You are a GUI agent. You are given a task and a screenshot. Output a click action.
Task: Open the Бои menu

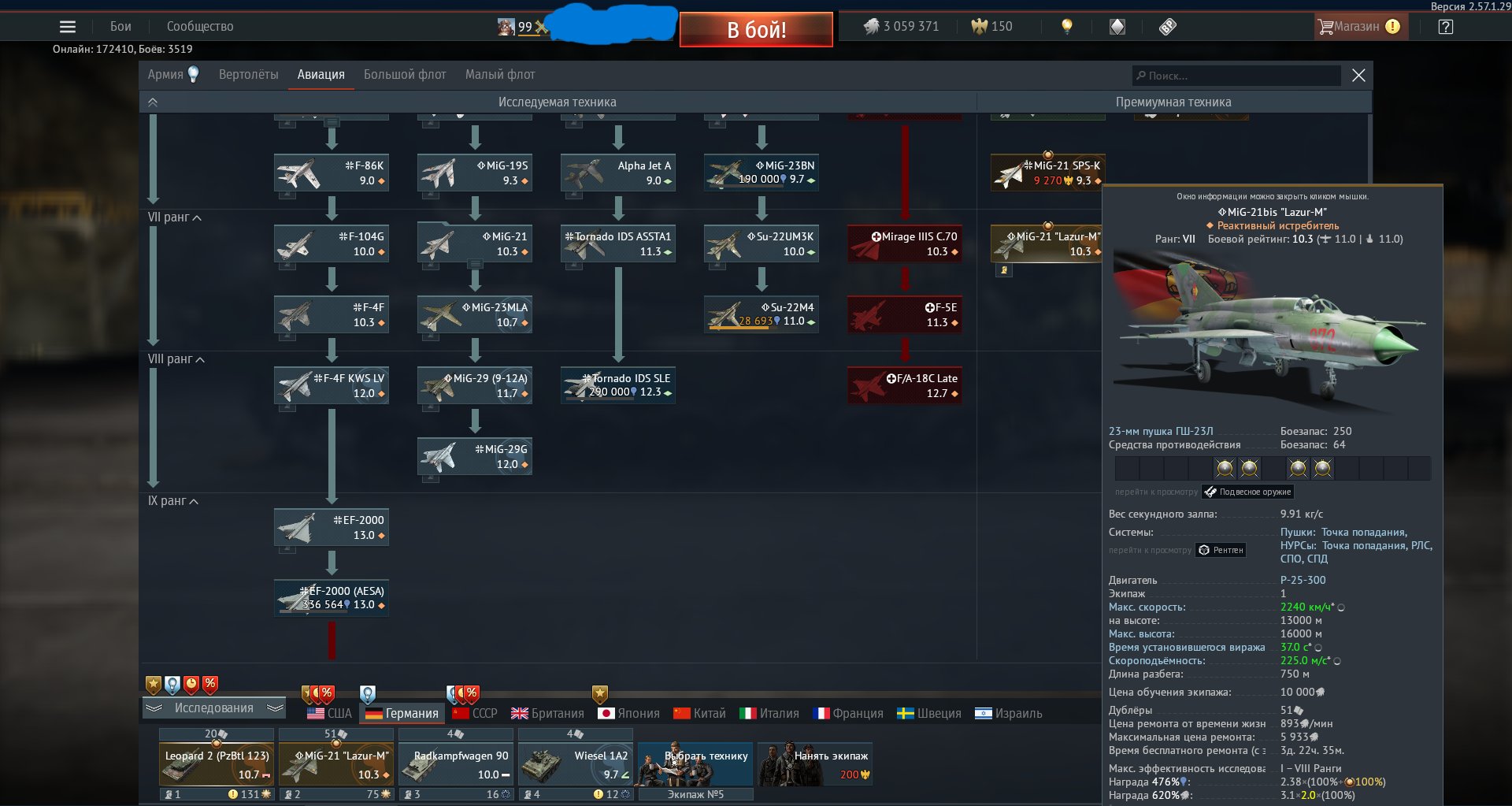pyautogui.click(x=120, y=27)
